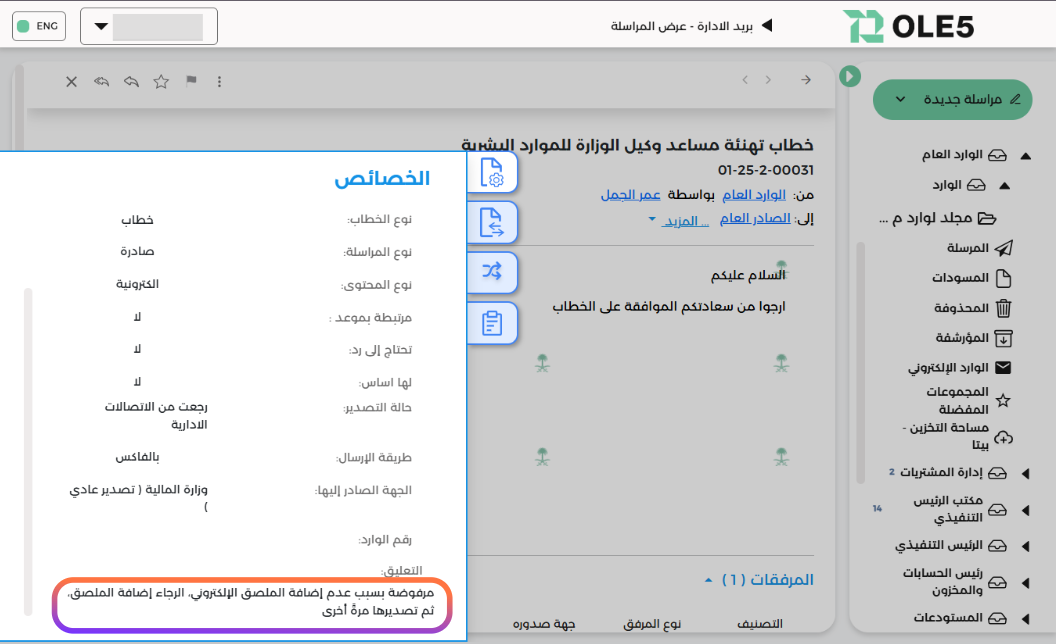Screen dimensions: 1056x644
Task: Open the clipboard notes side tab
Action: pyautogui.click(x=492, y=323)
